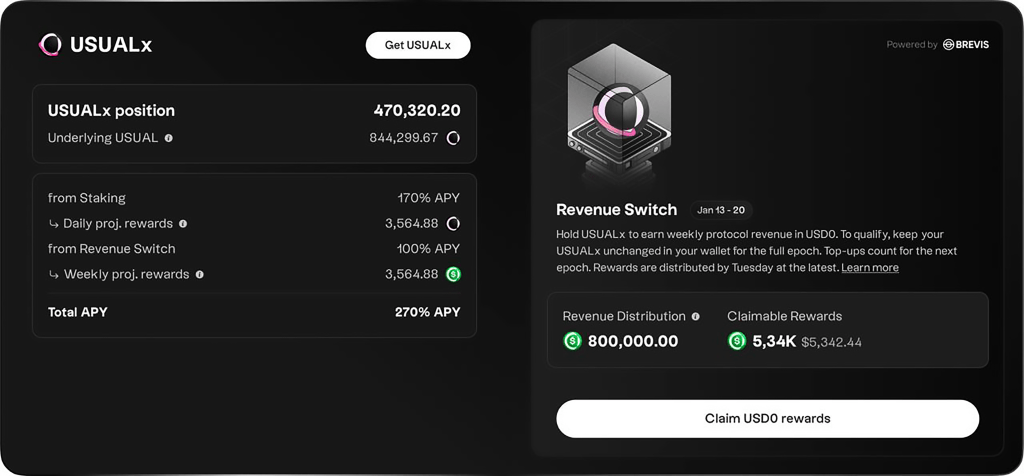1024x476 pixels.
Task: Click the Brevis logo
Action: click(x=966, y=45)
